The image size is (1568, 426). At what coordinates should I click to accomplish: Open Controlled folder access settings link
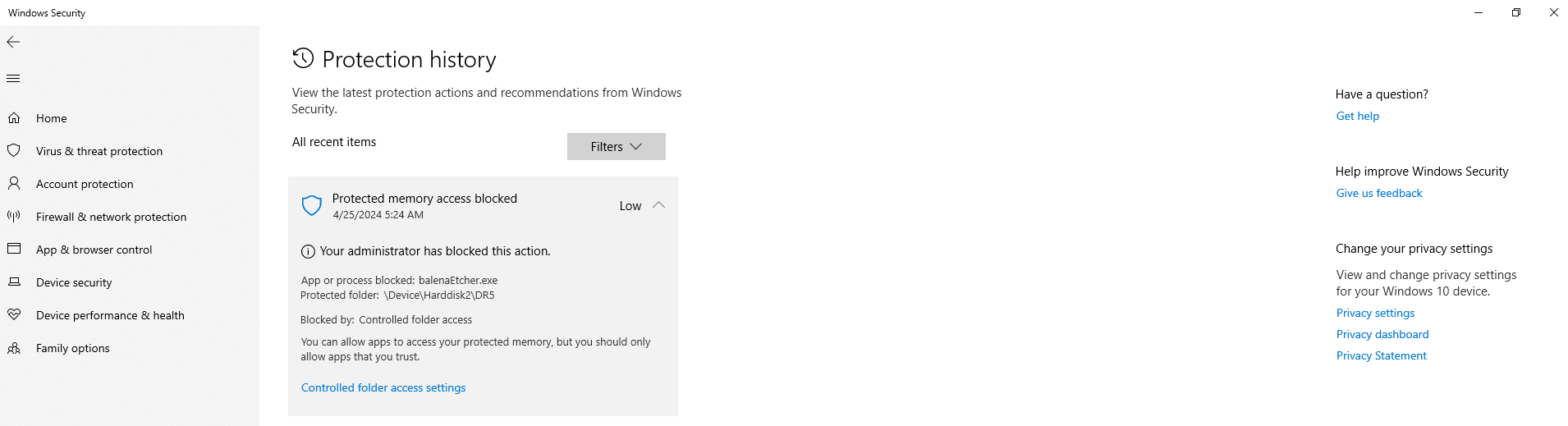click(383, 387)
